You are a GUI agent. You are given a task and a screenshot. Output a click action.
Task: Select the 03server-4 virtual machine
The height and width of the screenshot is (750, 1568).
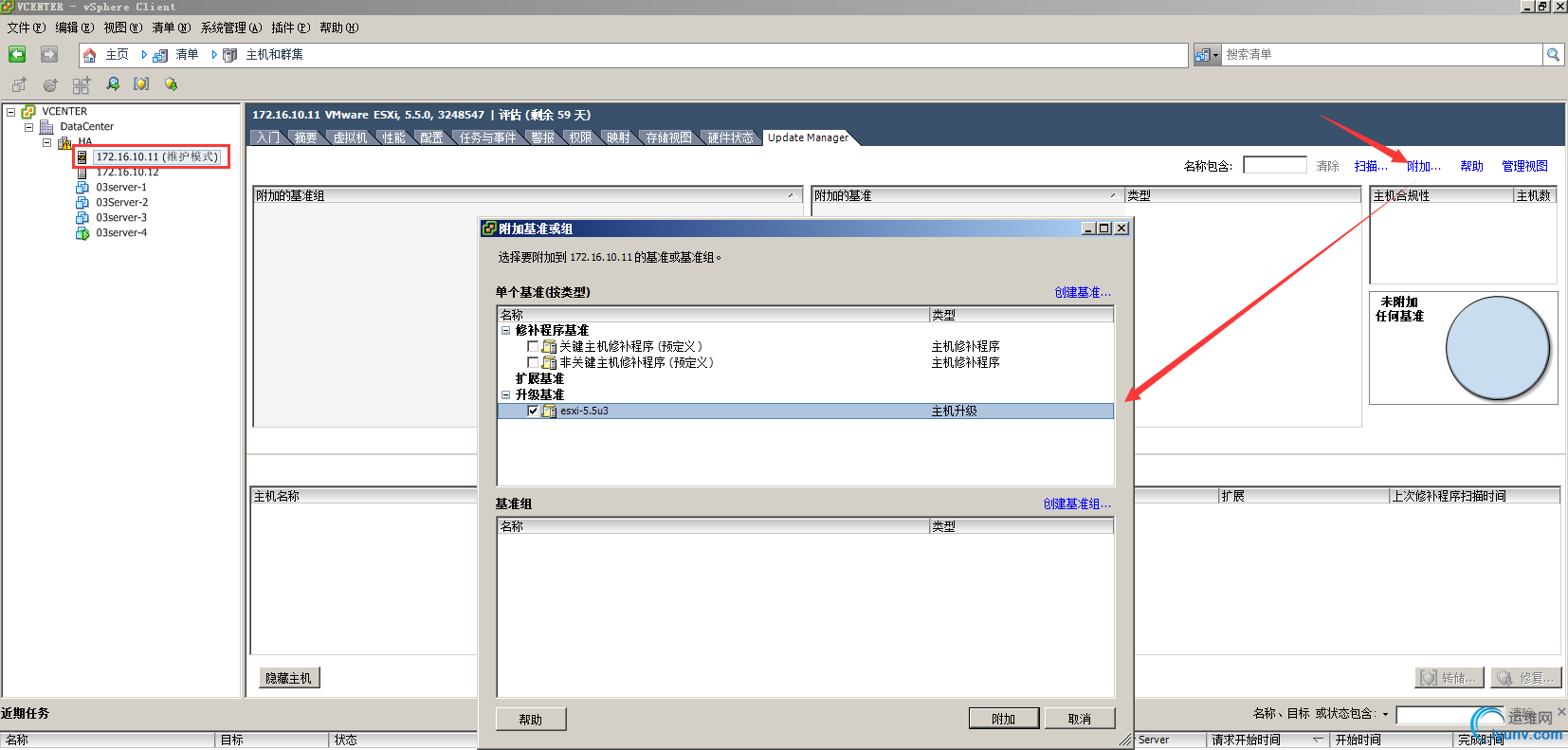121,233
